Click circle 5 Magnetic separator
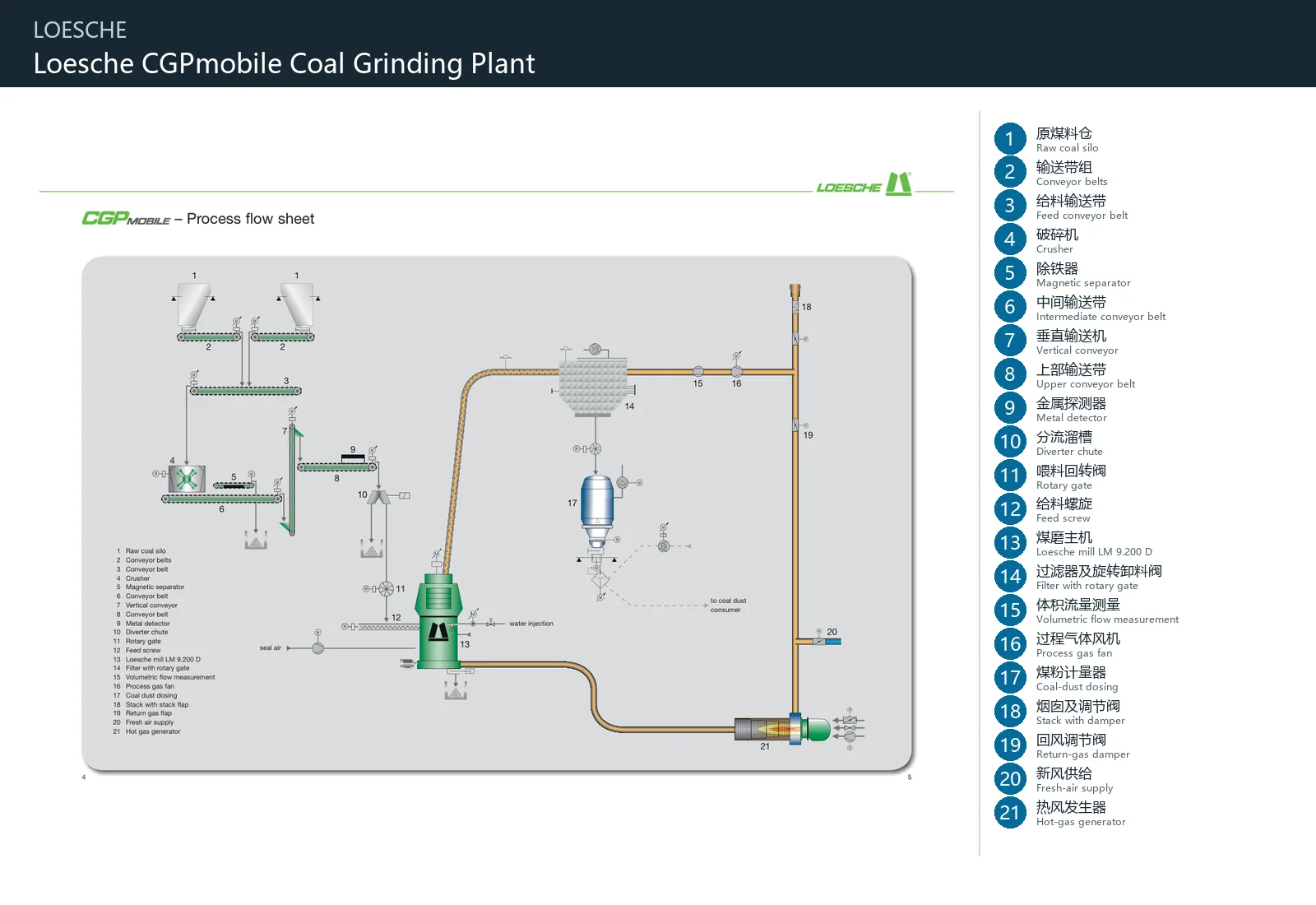The height and width of the screenshot is (905, 1316). tap(1010, 274)
